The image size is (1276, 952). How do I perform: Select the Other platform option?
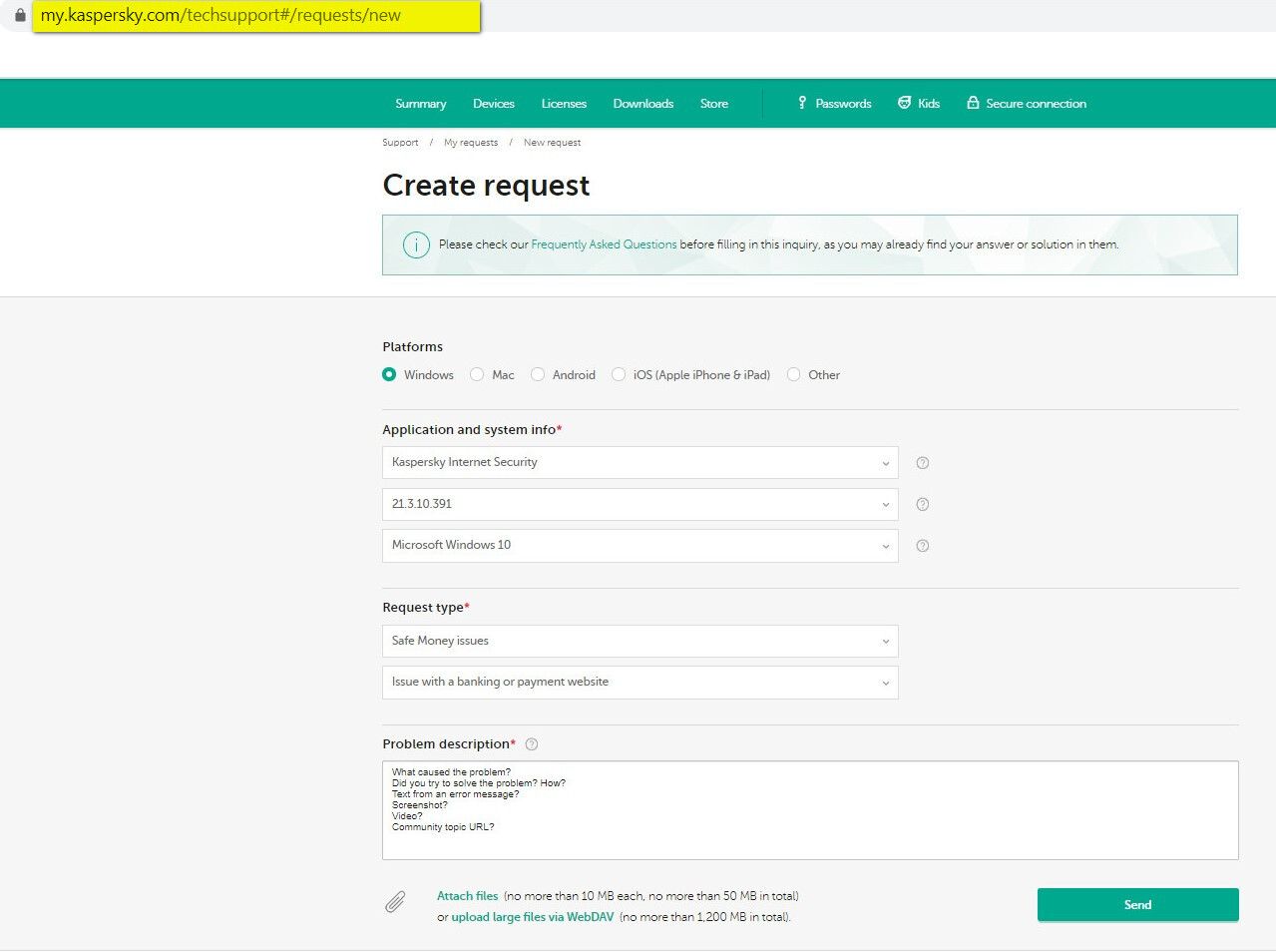pos(794,374)
